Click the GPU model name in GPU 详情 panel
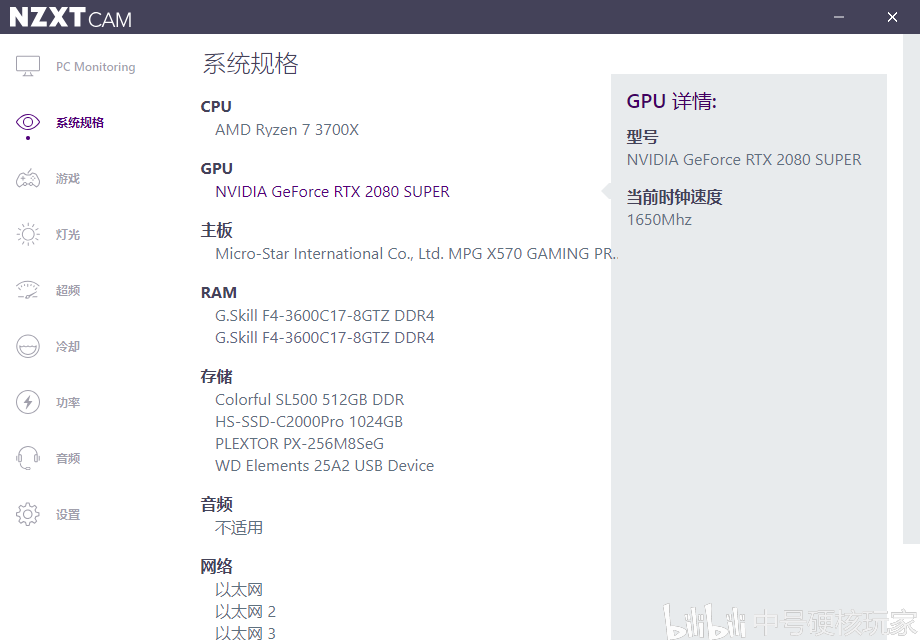 click(x=744, y=160)
